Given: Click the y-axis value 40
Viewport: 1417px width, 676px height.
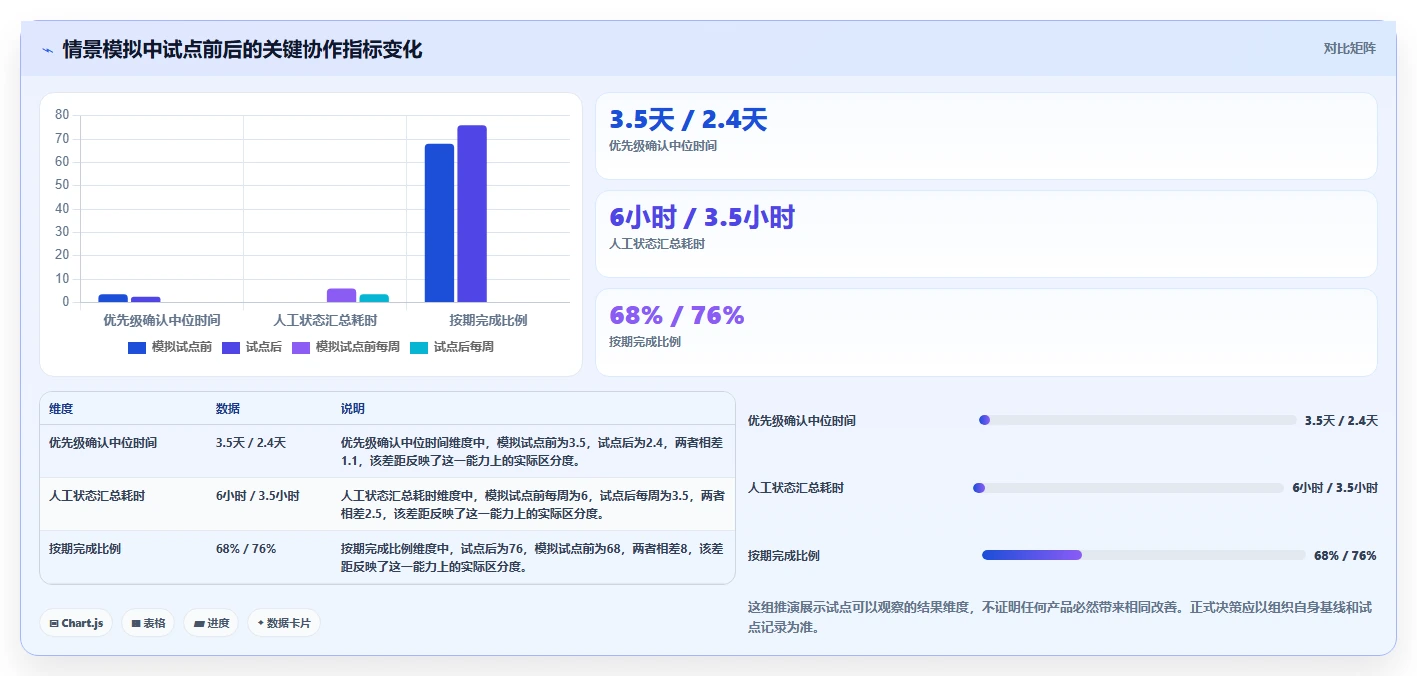Looking at the screenshot, I should point(62,209).
